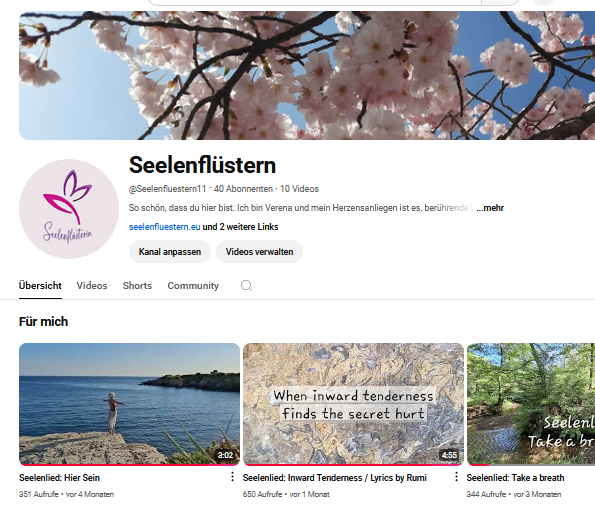Open the Shorts tab
The height and width of the screenshot is (516, 595).
[137, 286]
